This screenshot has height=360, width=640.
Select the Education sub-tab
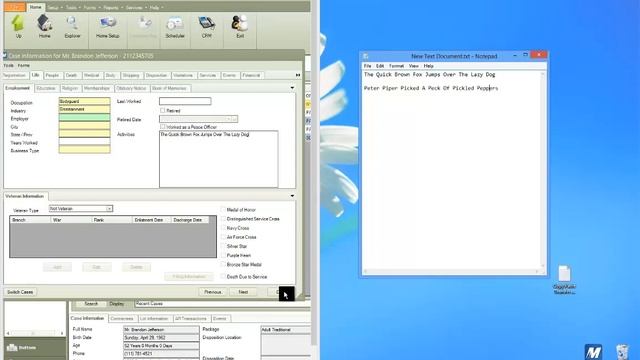pos(46,88)
